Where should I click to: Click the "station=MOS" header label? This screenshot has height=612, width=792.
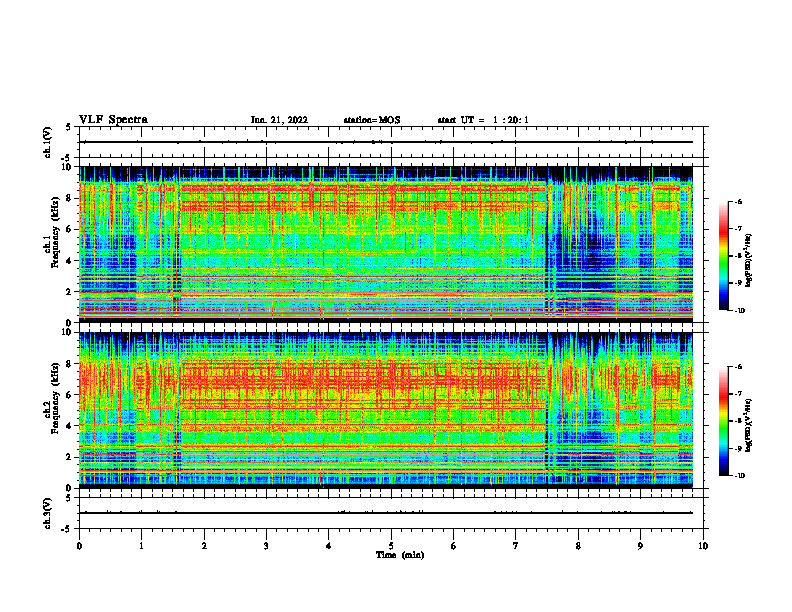click(372, 120)
